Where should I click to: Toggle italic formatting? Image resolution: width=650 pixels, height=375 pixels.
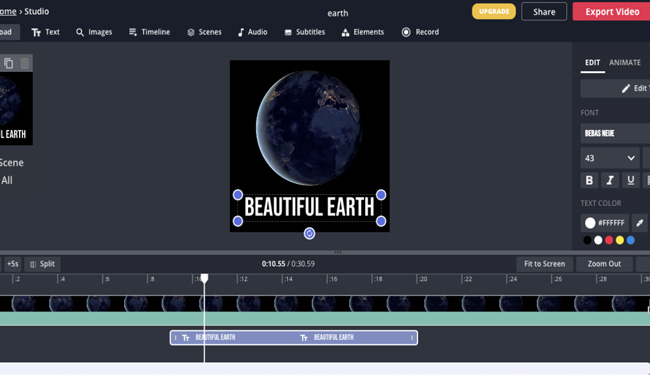tap(610, 180)
